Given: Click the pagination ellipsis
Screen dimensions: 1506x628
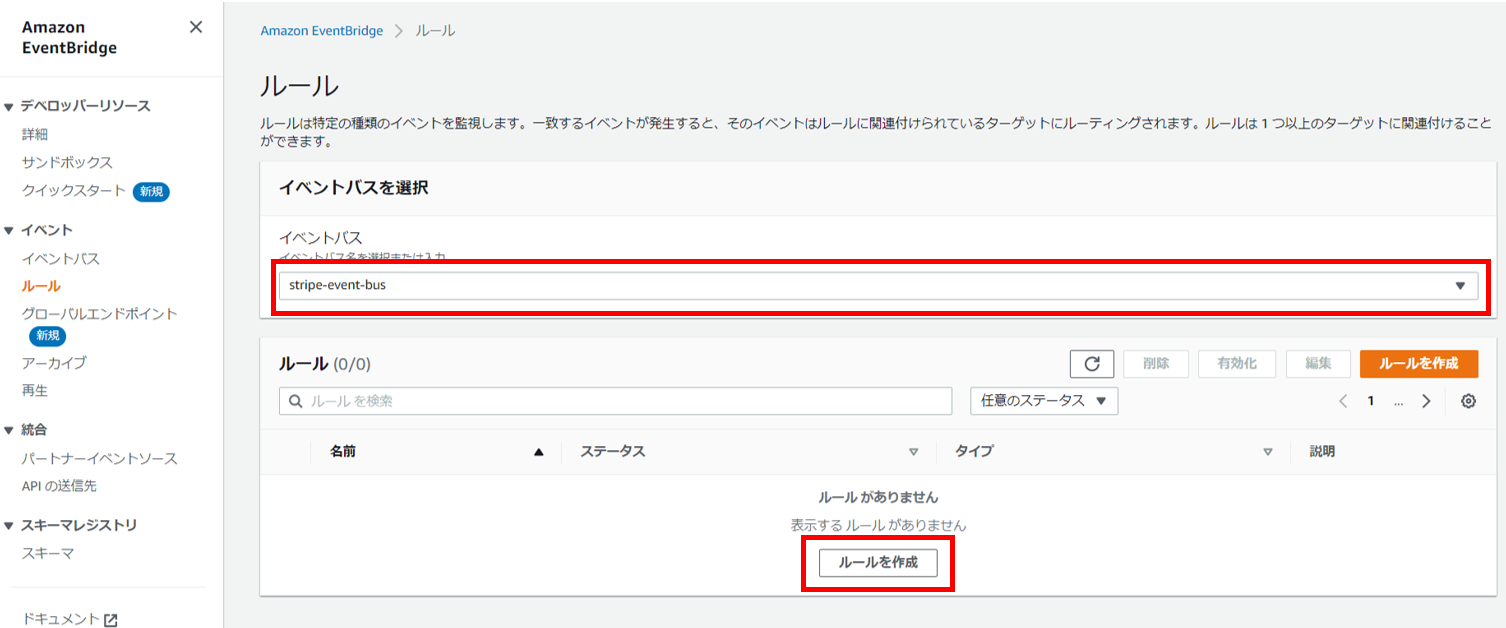Looking at the screenshot, I should point(1398,401).
